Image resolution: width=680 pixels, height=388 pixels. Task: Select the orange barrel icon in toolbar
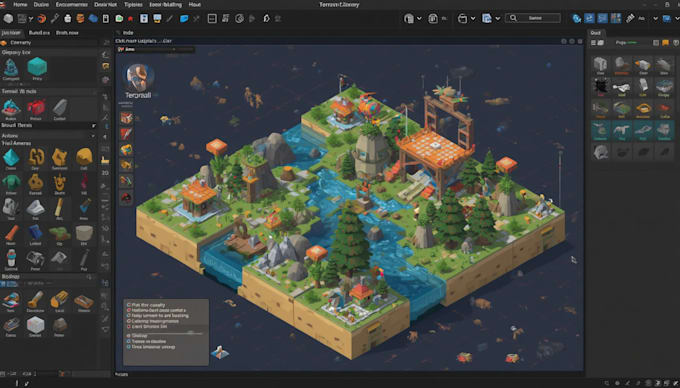click(x=80, y=19)
